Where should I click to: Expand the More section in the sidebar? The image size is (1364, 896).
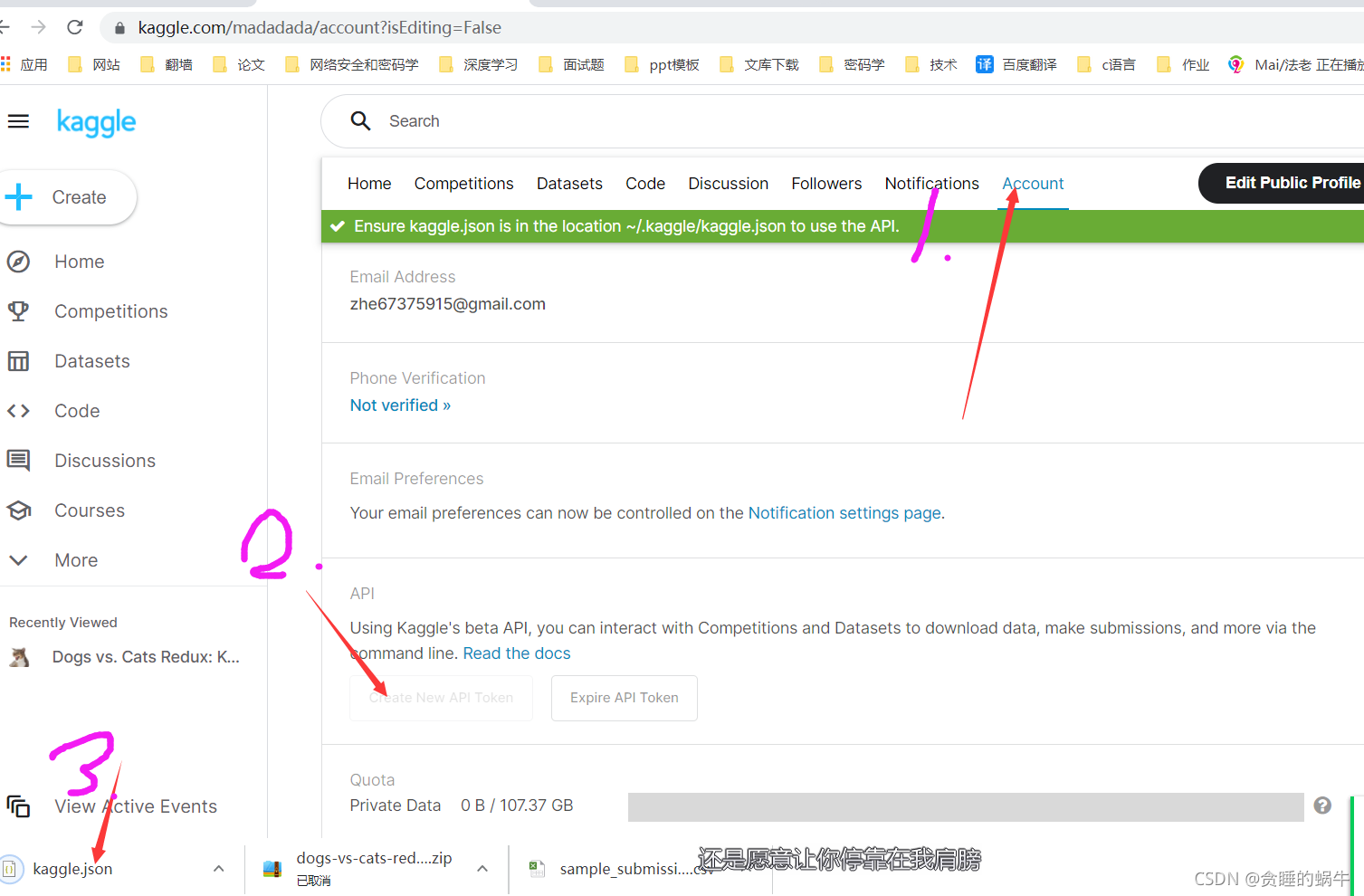(76, 560)
